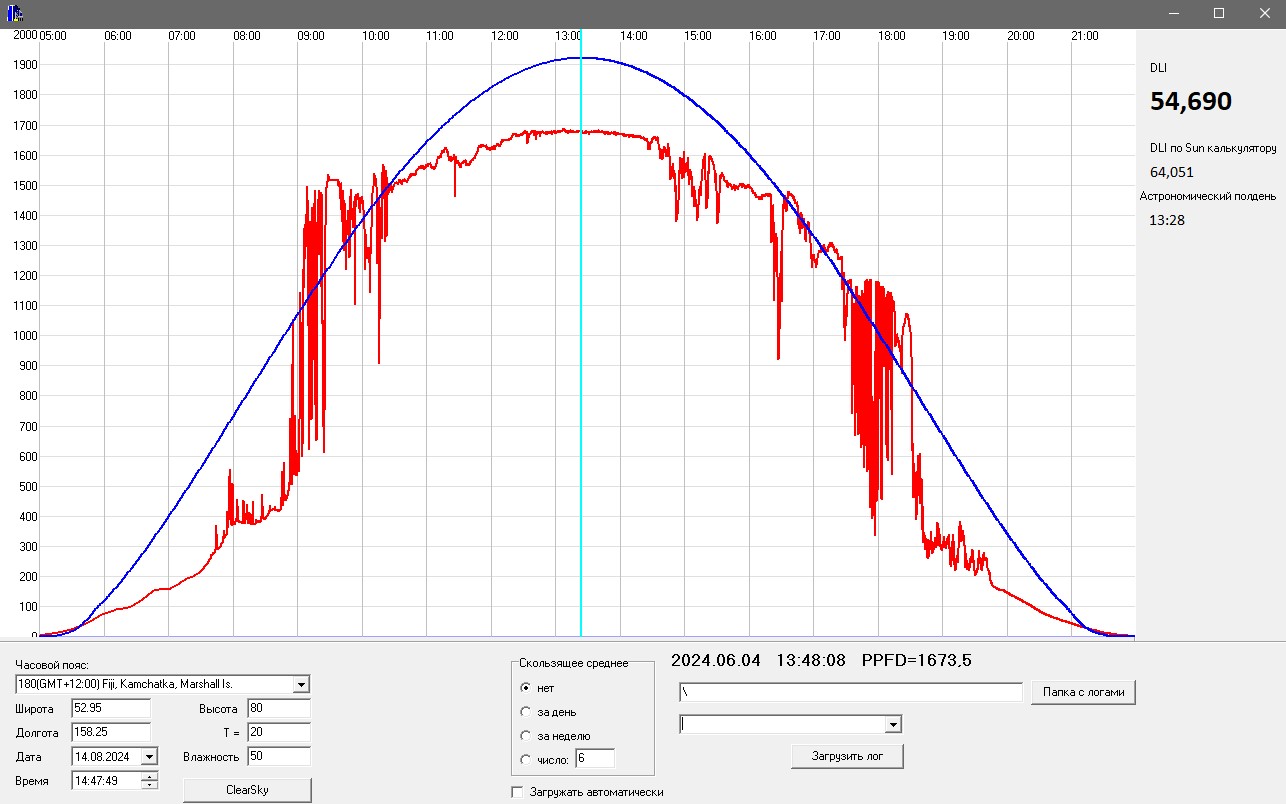The image size is (1286, 804).
Task: Click the 'Загрузить лог' button
Action: point(846,756)
